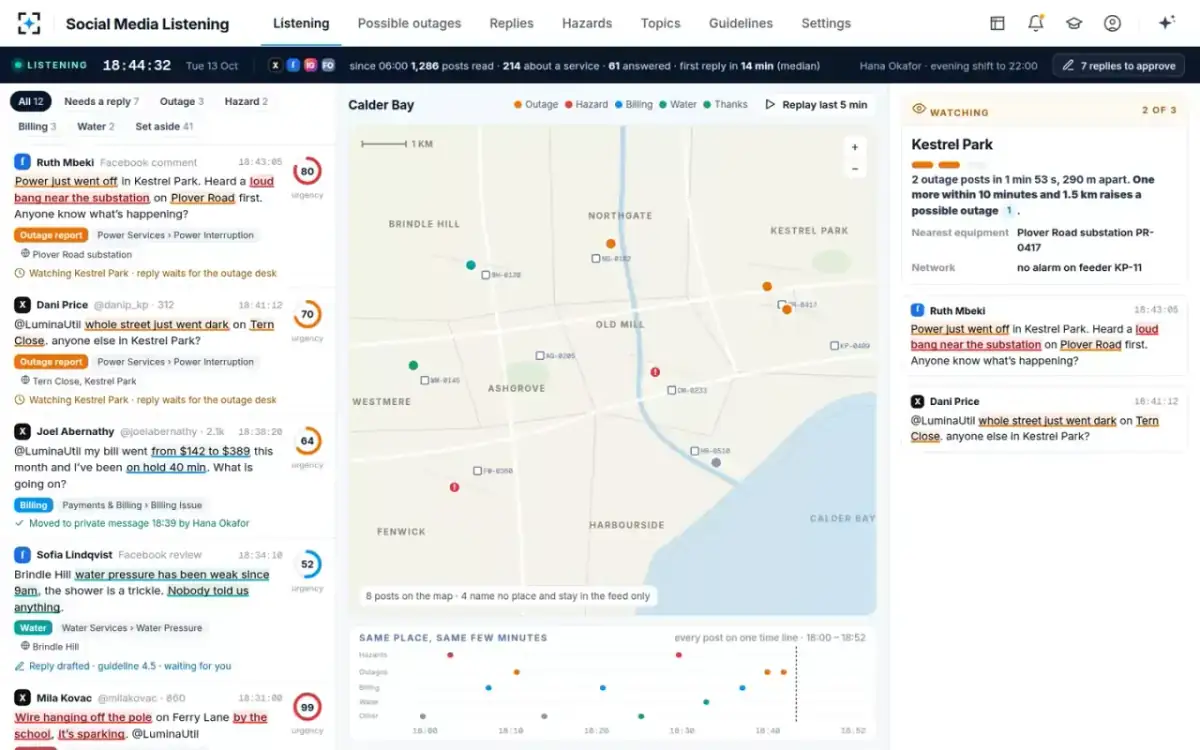Click urgency 80 ring on Ruth Mbeki post
Viewport: 1200px width, 750px height.
[307, 171]
